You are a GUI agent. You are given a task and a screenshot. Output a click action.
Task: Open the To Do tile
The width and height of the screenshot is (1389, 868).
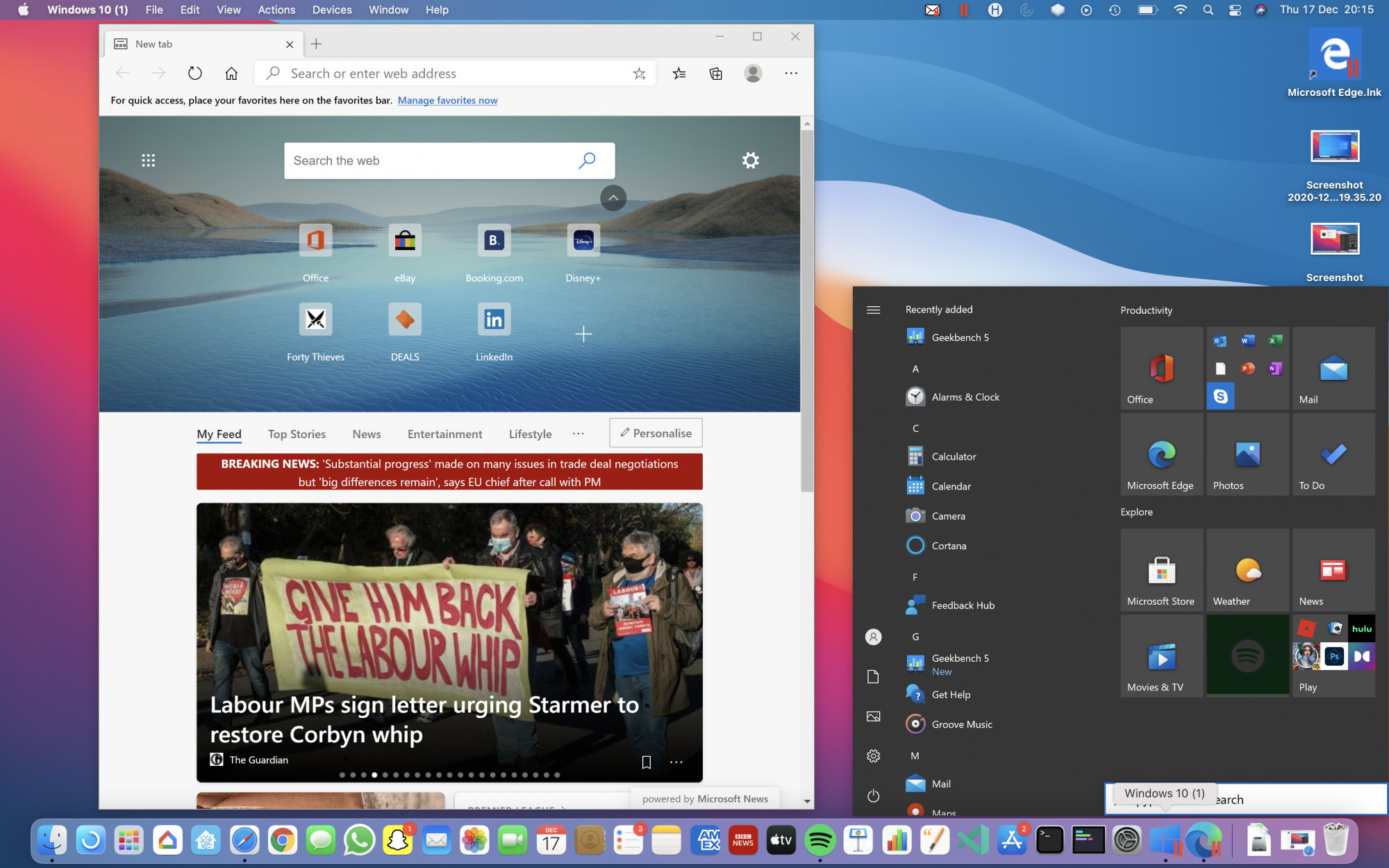(x=1333, y=454)
